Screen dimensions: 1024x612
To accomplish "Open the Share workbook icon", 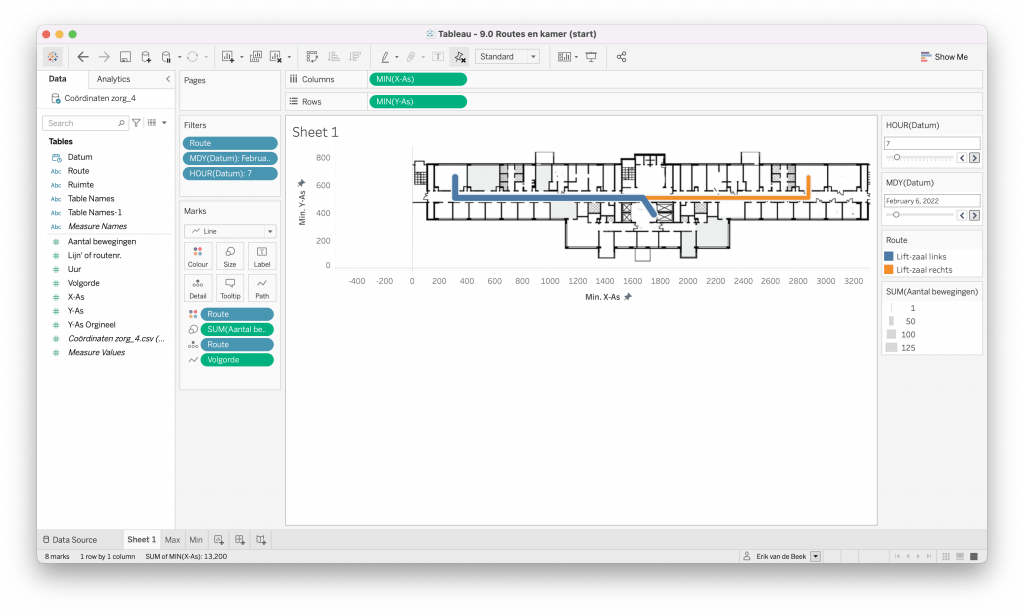I will [x=621, y=57].
